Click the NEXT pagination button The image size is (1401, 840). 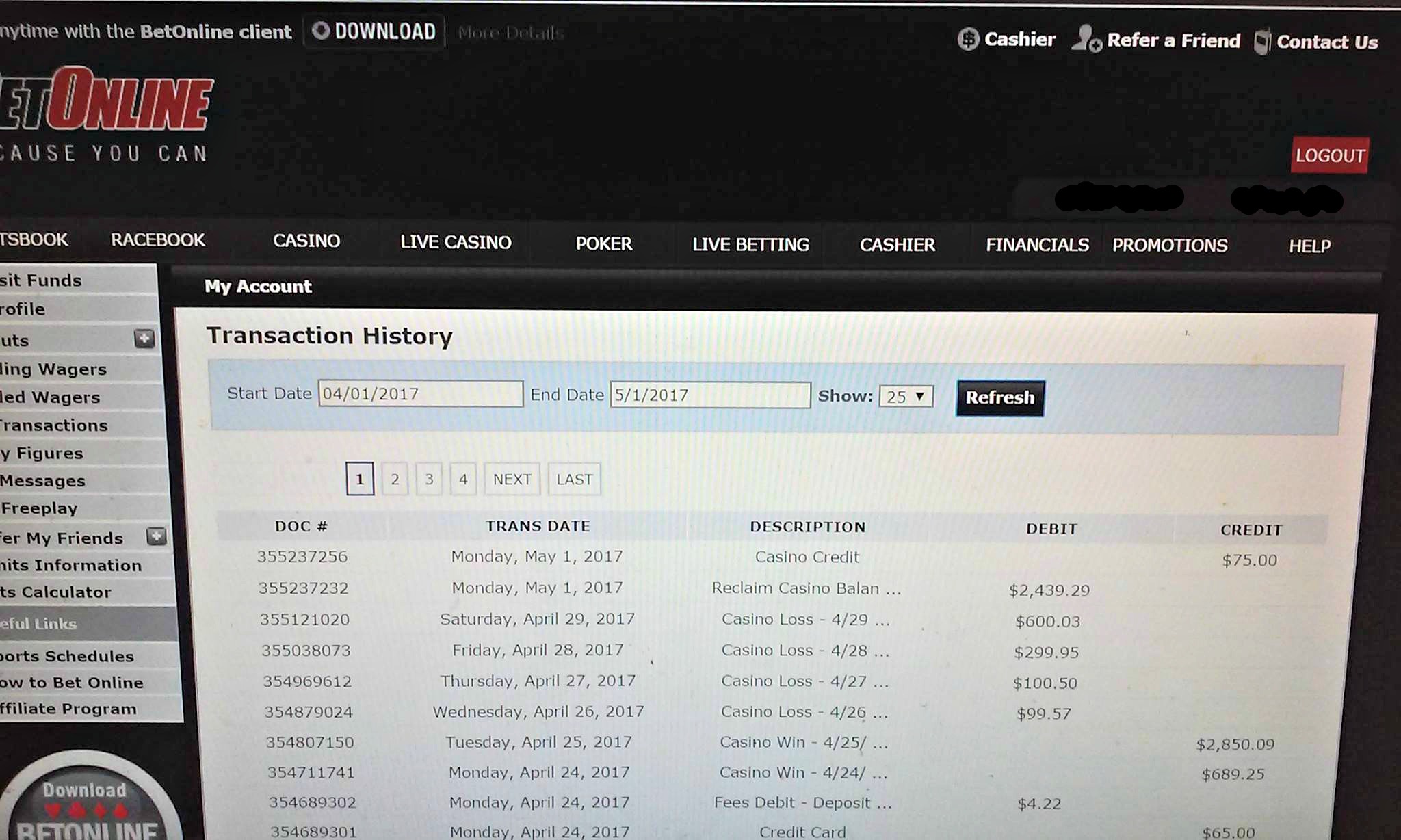coord(511,478)
